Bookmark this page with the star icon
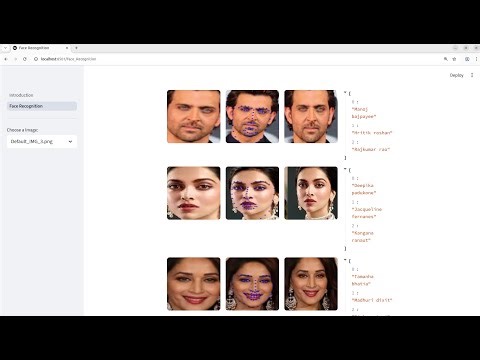This screenshot has height=360, width=480. point(454,59)
